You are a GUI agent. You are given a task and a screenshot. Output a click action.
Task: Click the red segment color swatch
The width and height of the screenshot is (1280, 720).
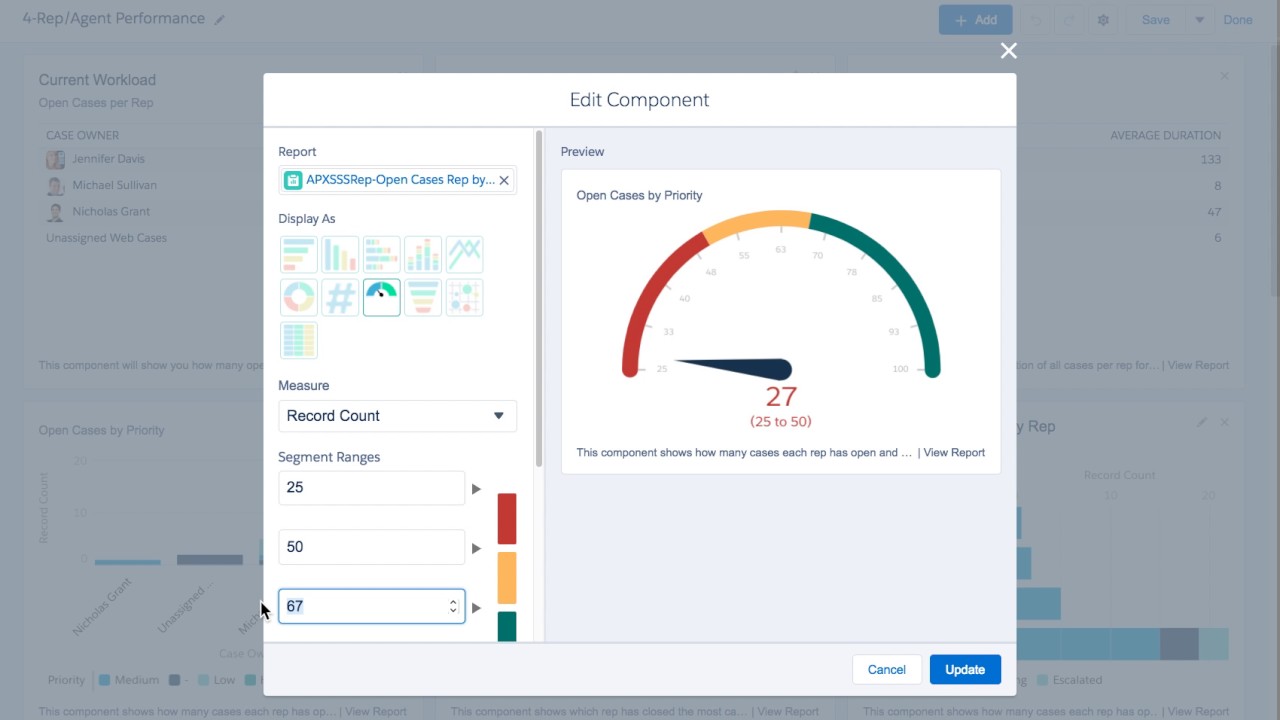507,519
